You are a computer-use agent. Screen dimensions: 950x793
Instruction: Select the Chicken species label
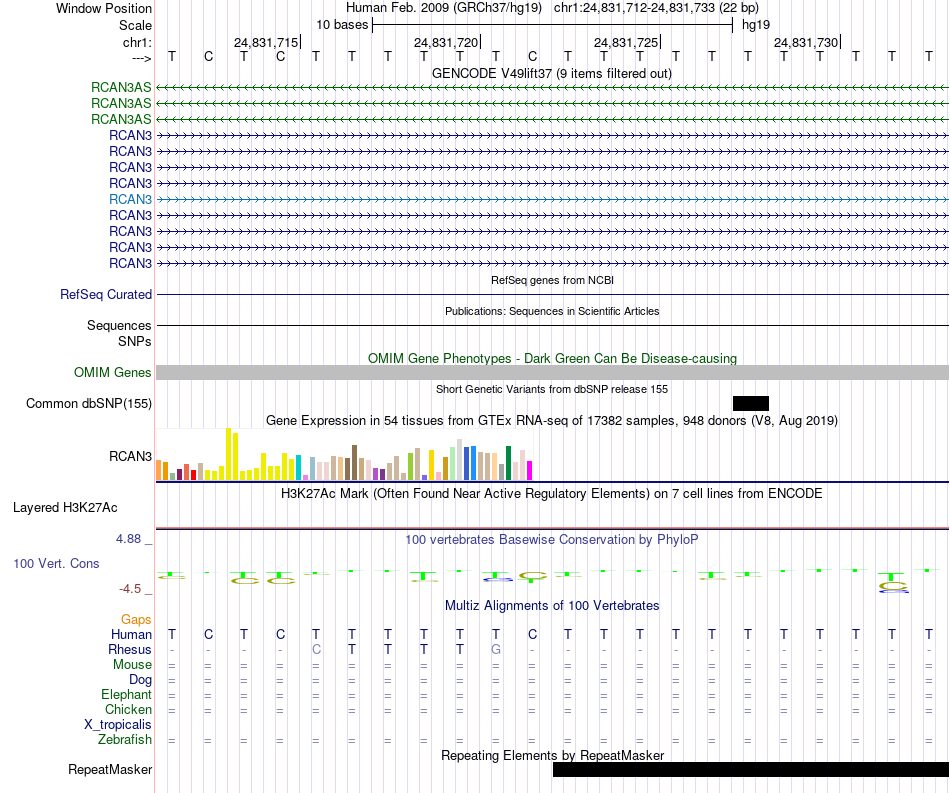128,709
